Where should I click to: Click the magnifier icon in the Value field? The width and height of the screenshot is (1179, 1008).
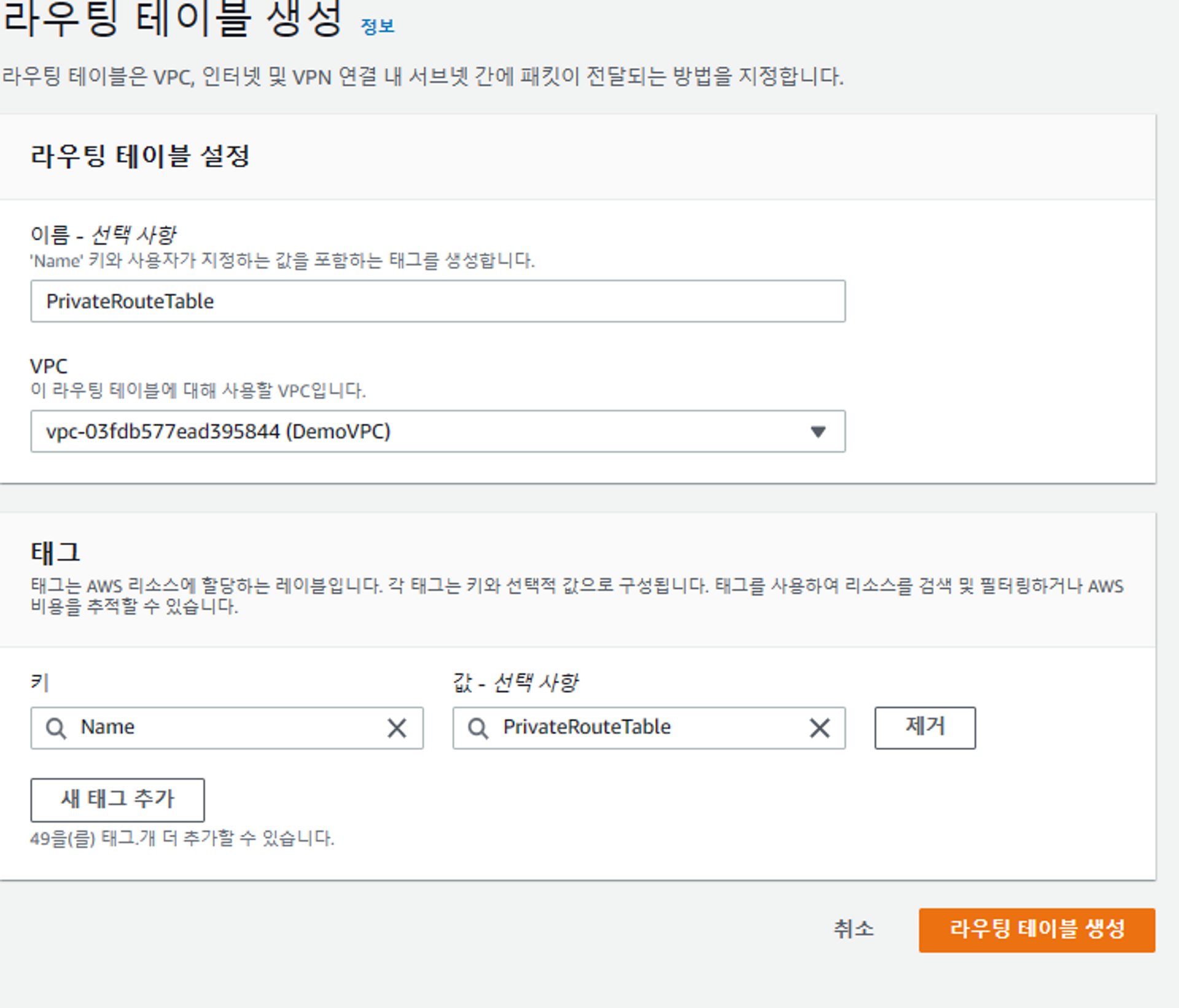[x=478, y=728]
